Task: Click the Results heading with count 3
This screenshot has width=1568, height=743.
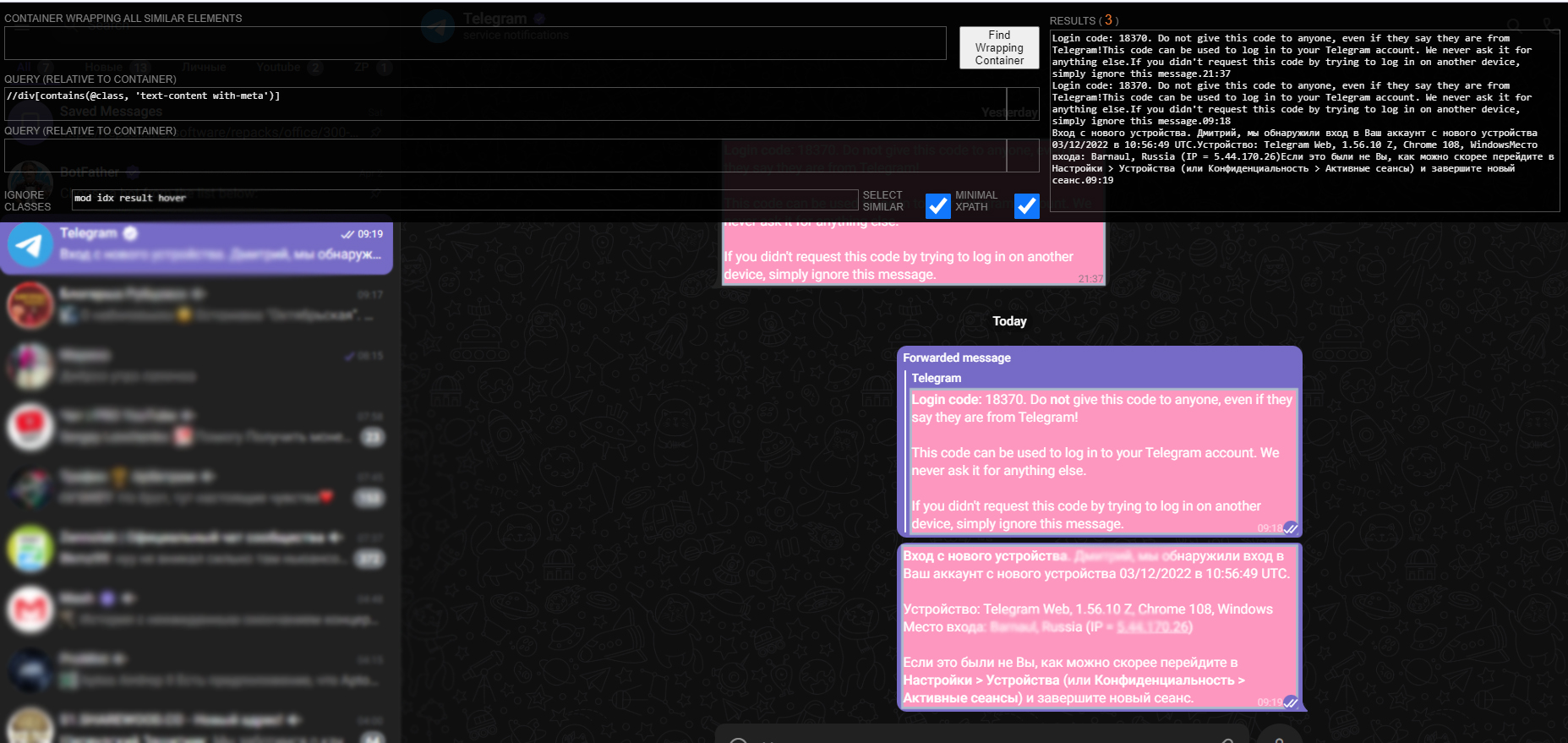Action: click(1084, 20)
